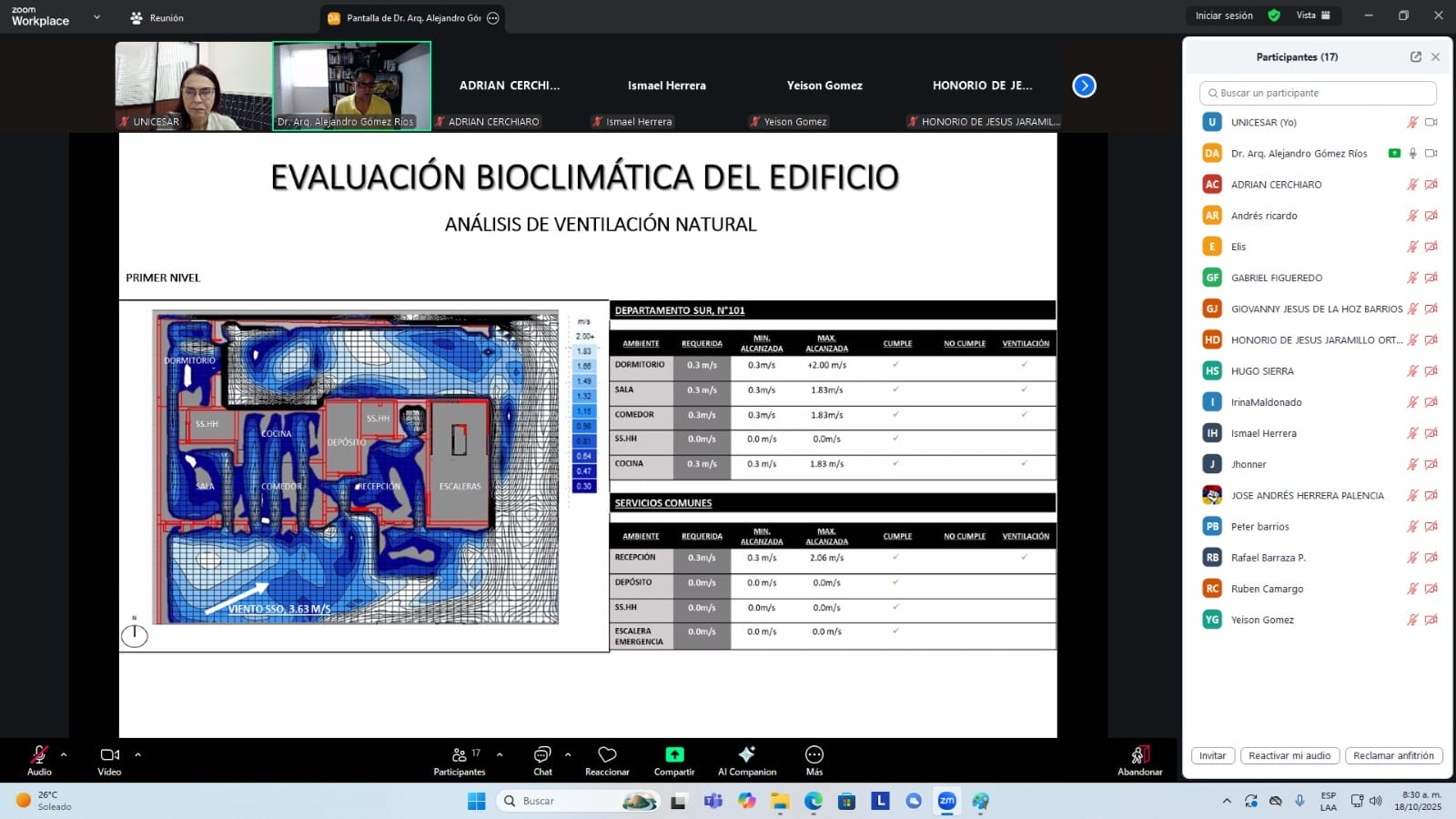Click the Invitar button
1456x819 pixels.
pyautogui.click(x=1212, y=755)
